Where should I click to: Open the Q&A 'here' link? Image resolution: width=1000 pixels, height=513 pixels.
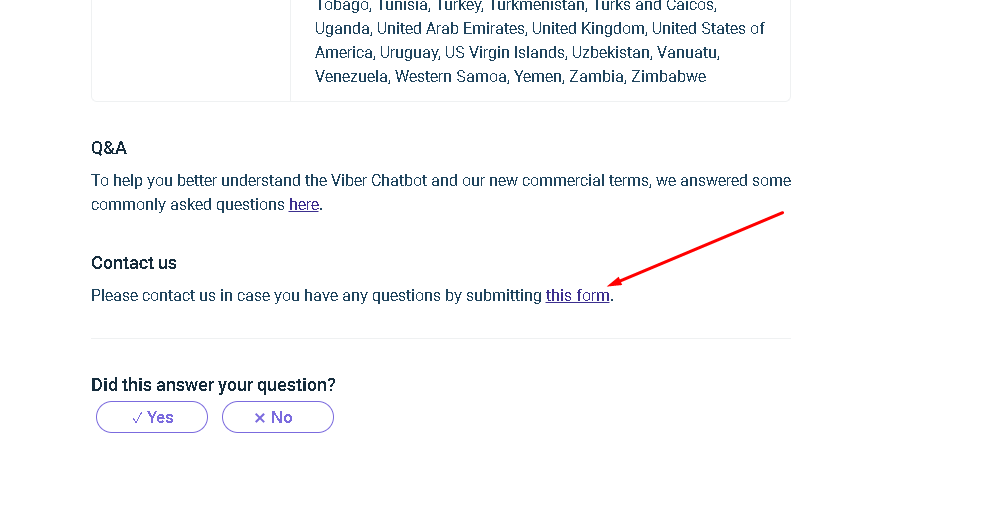coord(303,205)
